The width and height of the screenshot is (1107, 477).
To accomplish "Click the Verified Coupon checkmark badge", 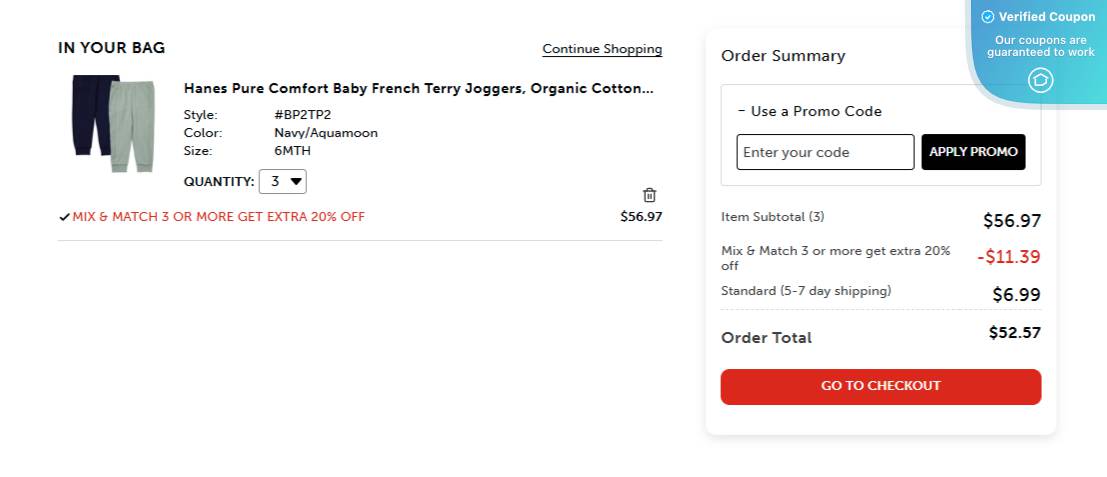I will (x=988, y=17).
